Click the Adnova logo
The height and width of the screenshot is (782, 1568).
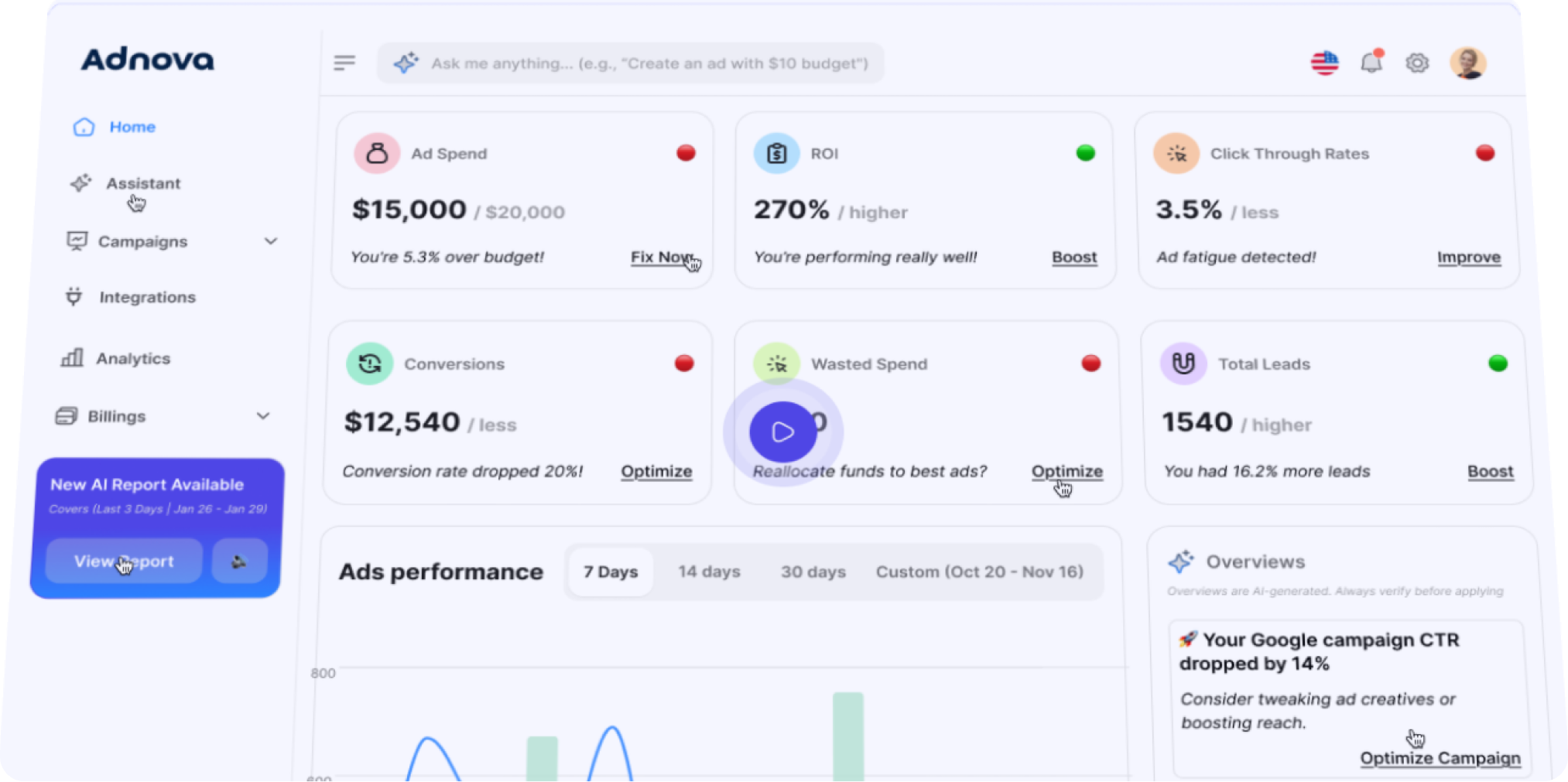pos(147,60)
